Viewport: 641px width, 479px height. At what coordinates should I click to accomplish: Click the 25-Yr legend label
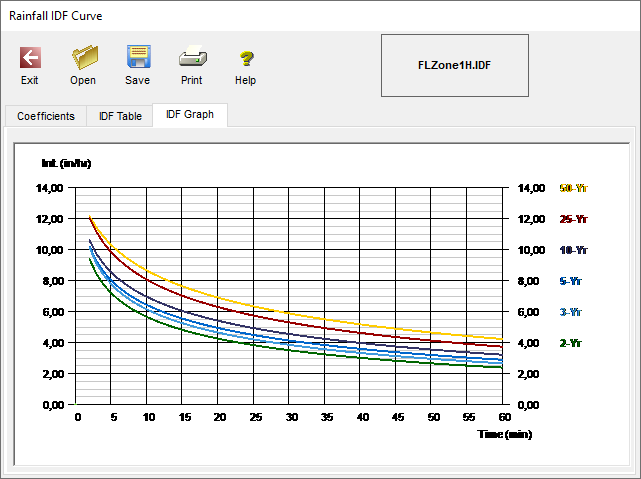573,219
